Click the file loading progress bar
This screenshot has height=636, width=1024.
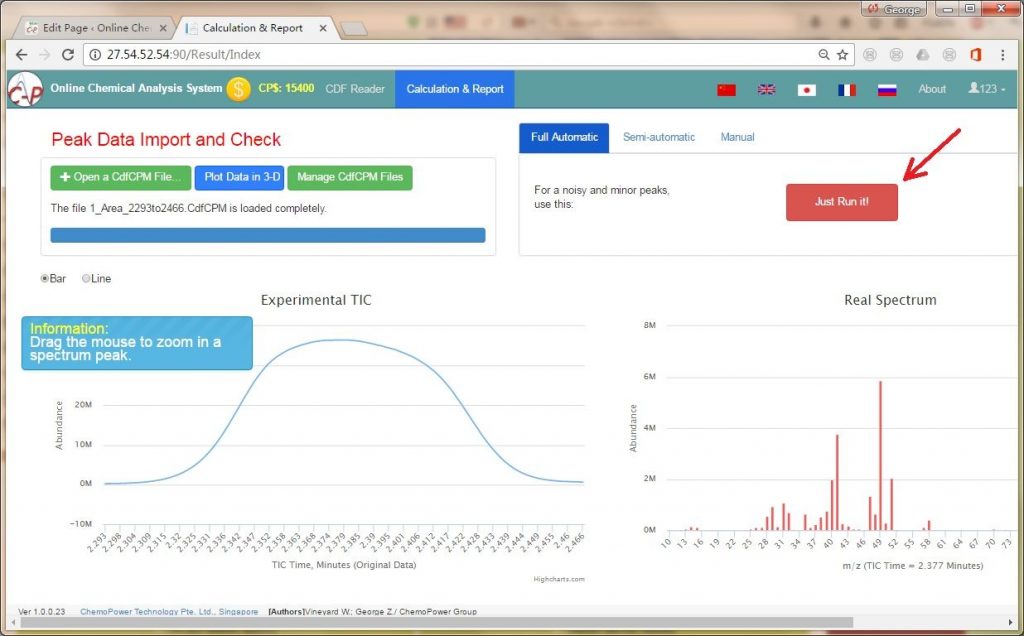267,235
